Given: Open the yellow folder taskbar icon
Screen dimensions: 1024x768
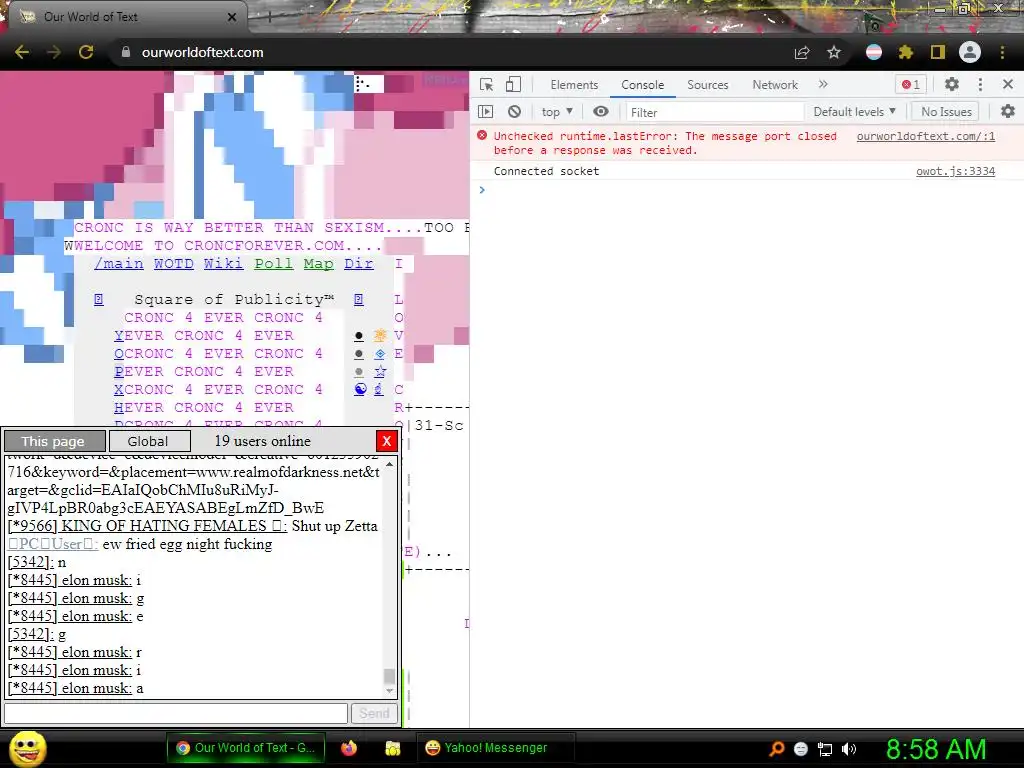Looking at the screenshot, I should pos(392,748).
